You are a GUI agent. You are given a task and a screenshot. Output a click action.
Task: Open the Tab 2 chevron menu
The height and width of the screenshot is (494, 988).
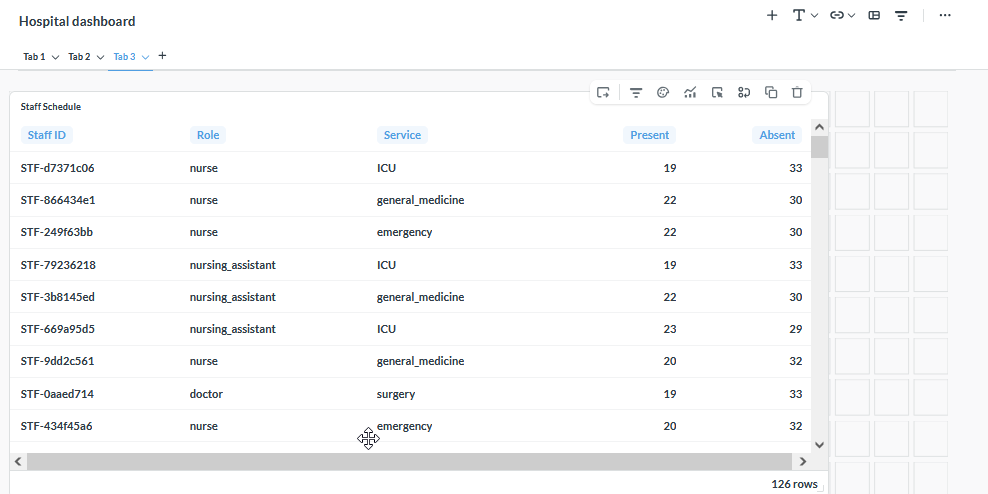pyautogui.click(x=100, y=57)
